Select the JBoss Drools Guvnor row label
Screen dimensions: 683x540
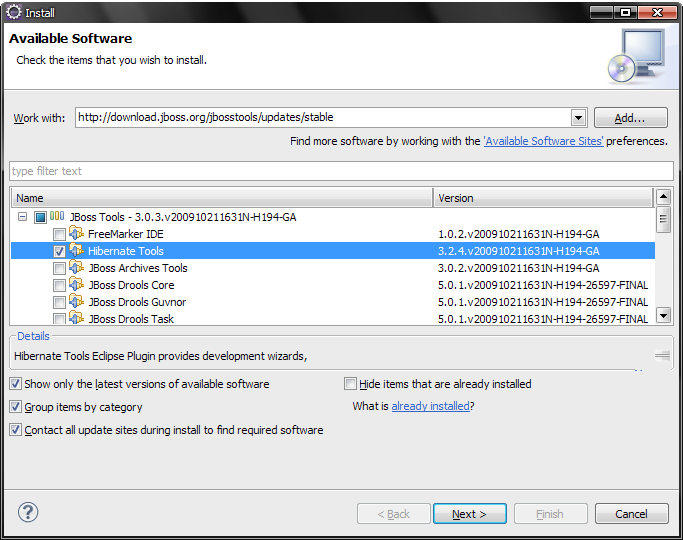137,302
